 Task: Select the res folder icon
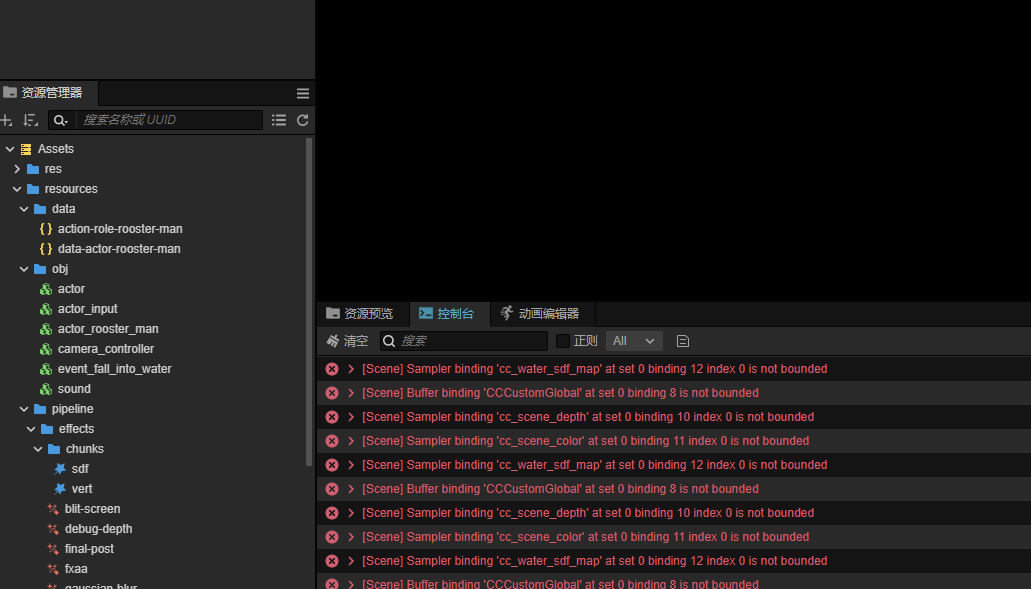point(33,169)
